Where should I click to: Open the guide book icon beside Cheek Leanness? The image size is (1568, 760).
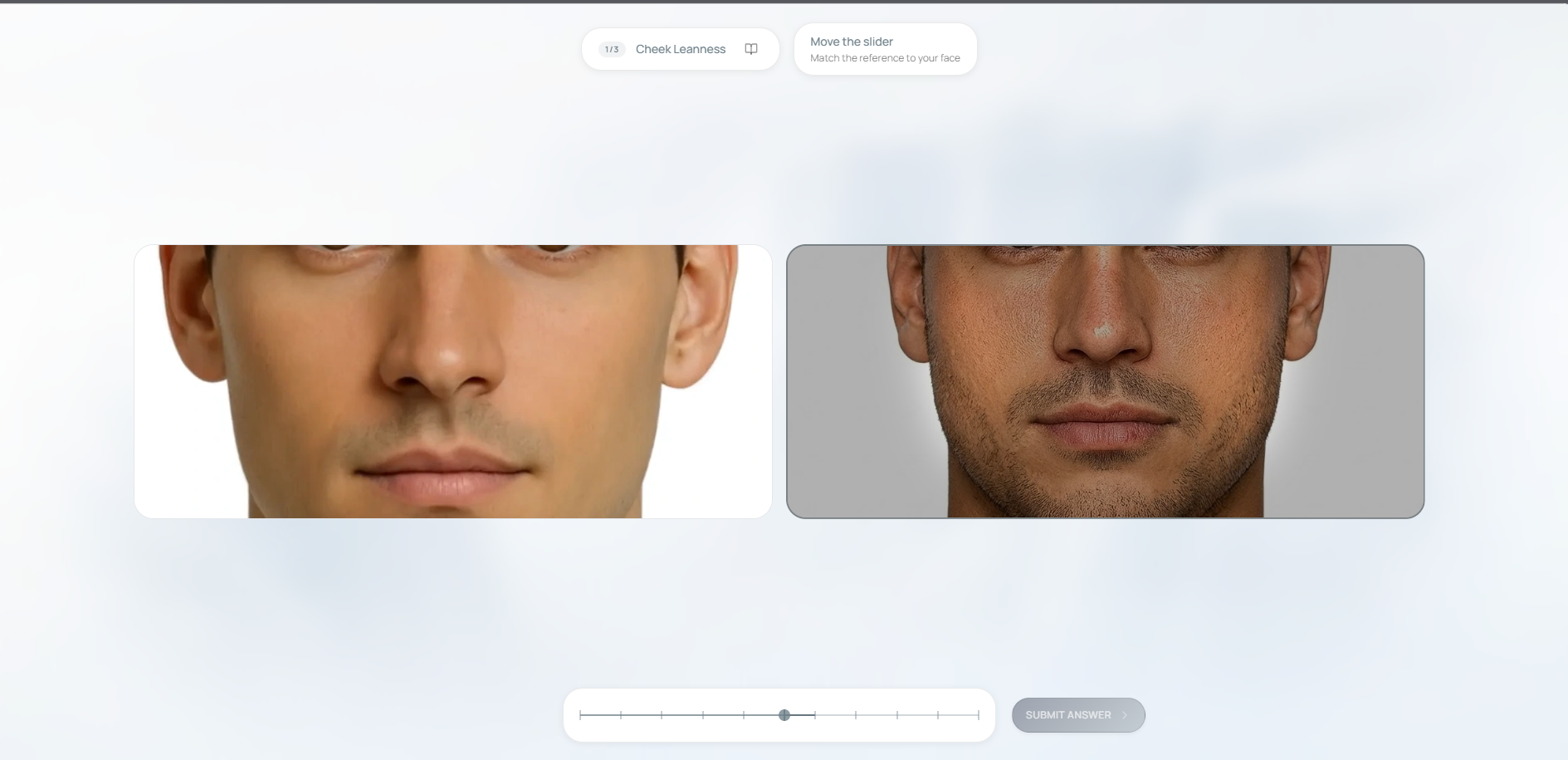click(x=750, y=49)
